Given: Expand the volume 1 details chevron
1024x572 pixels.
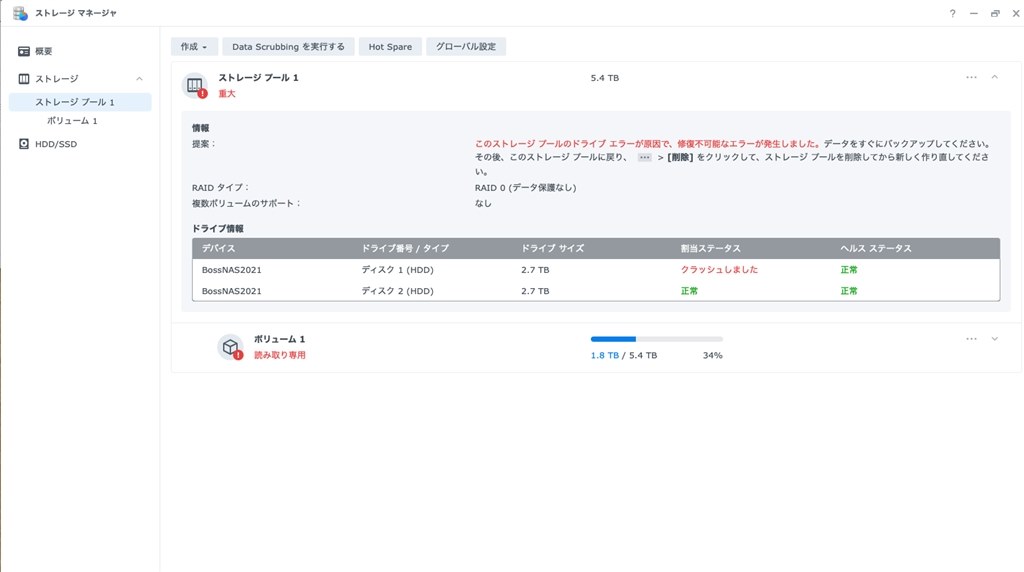Looking at the screenshot, I should pos(995,339).
